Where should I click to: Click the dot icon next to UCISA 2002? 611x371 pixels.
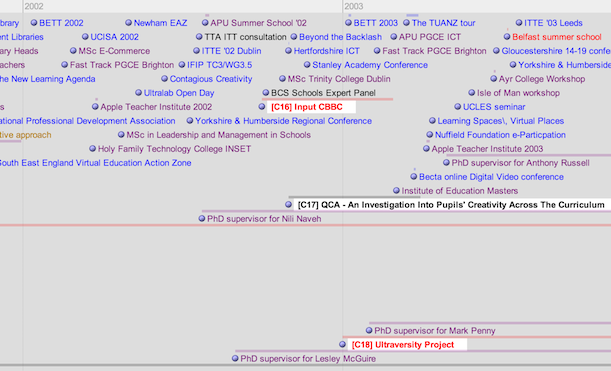85,37
